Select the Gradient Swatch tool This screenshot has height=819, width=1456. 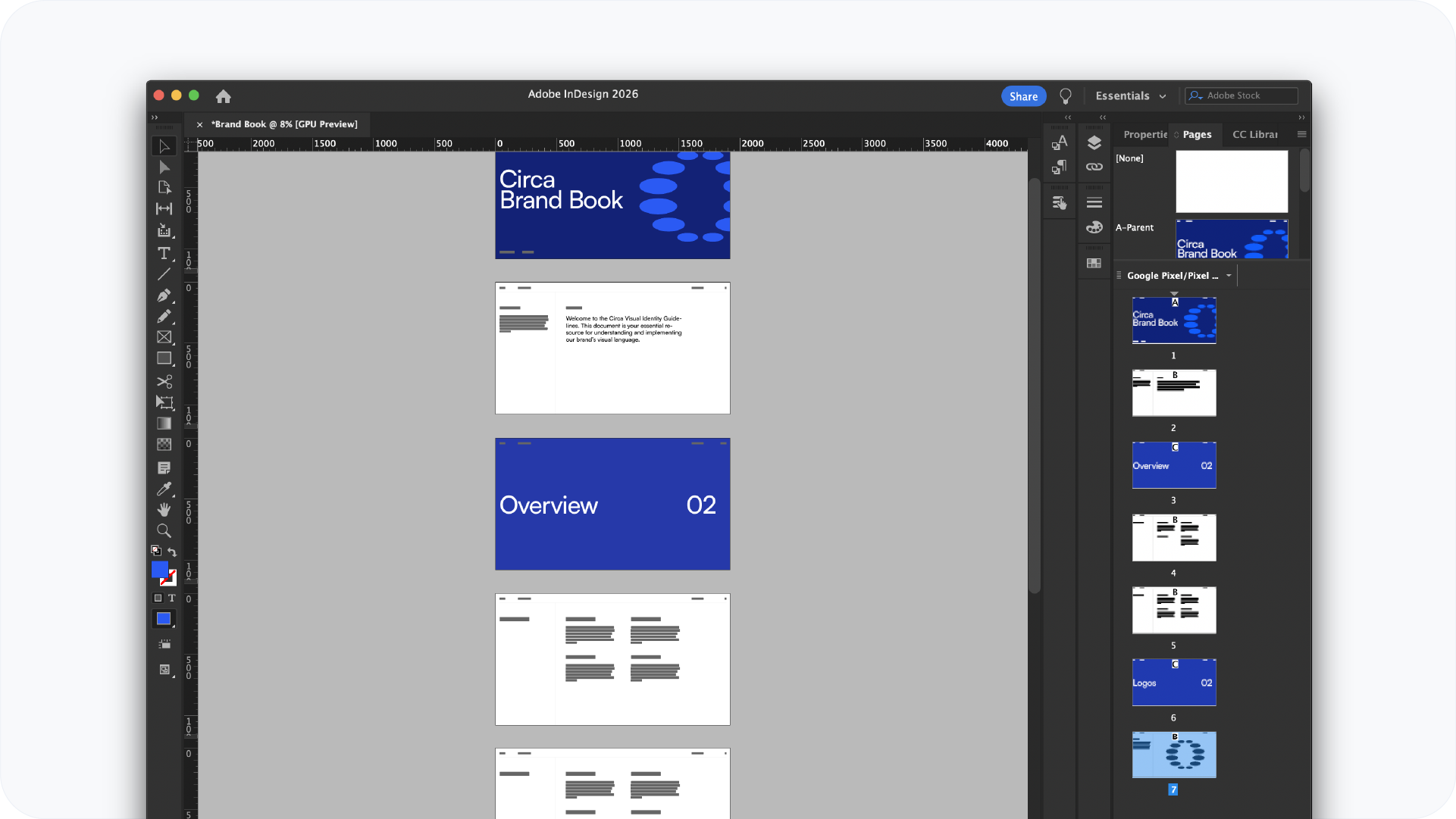[x=164, y=424]
